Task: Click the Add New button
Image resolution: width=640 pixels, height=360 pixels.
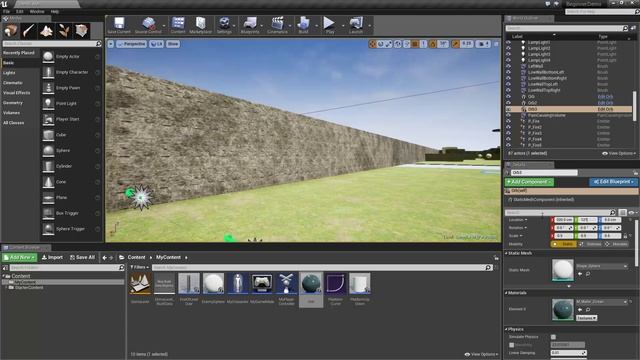Action: pos(19,258)
